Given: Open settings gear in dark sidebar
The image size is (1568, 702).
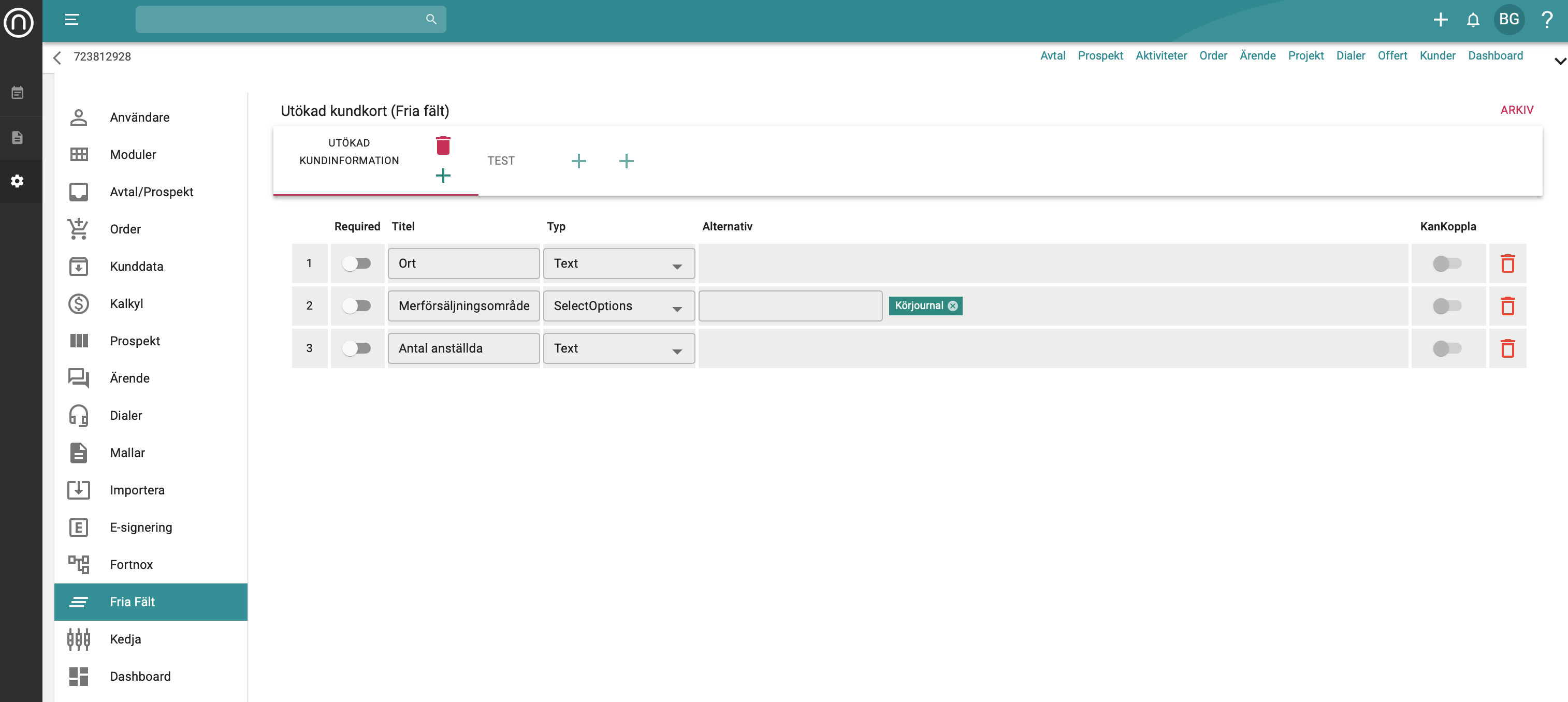Looking at the screenshot, I should (18, 181).
